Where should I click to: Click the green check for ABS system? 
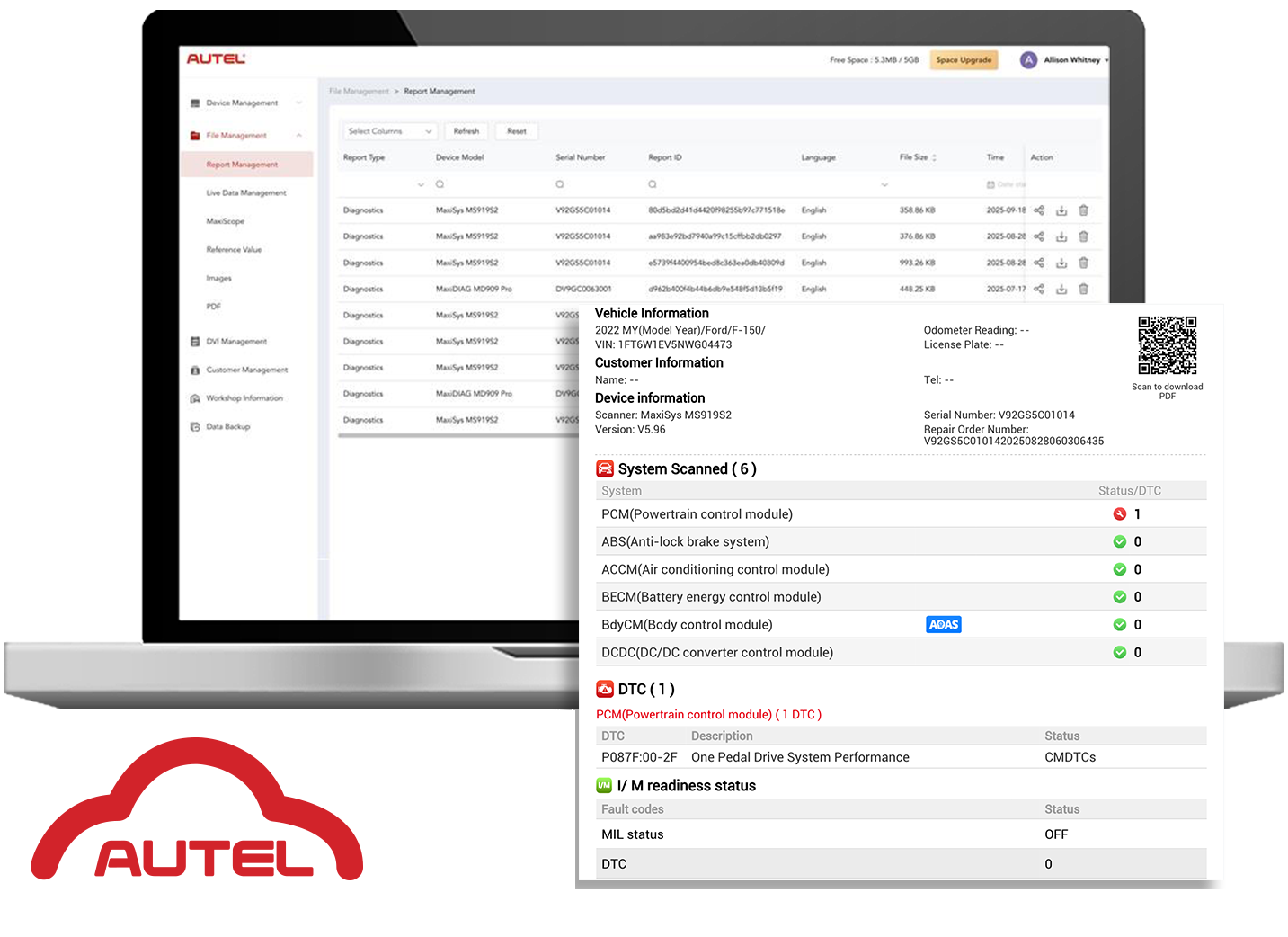coord(1120,541)
